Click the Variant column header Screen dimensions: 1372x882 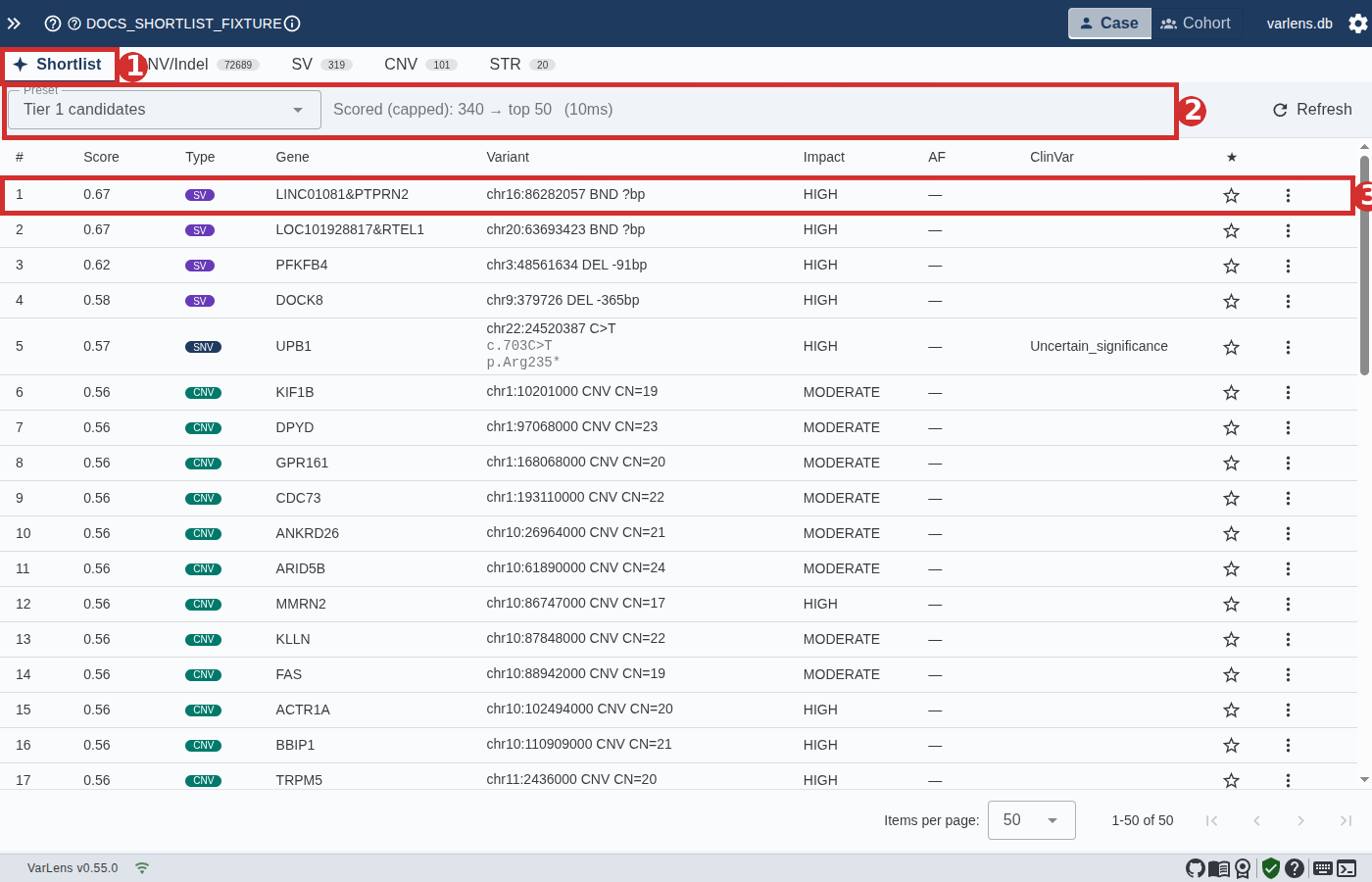[508, 157]
